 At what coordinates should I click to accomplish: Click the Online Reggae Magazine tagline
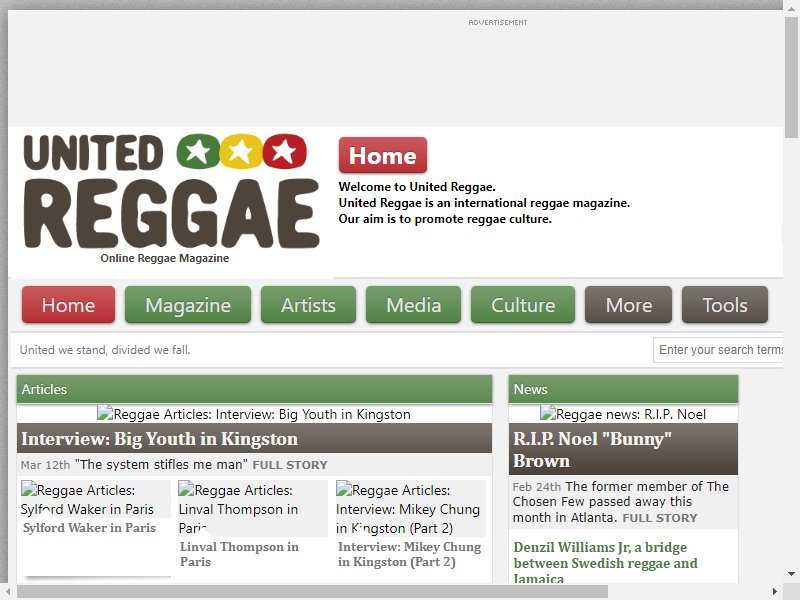coord(165,258)
